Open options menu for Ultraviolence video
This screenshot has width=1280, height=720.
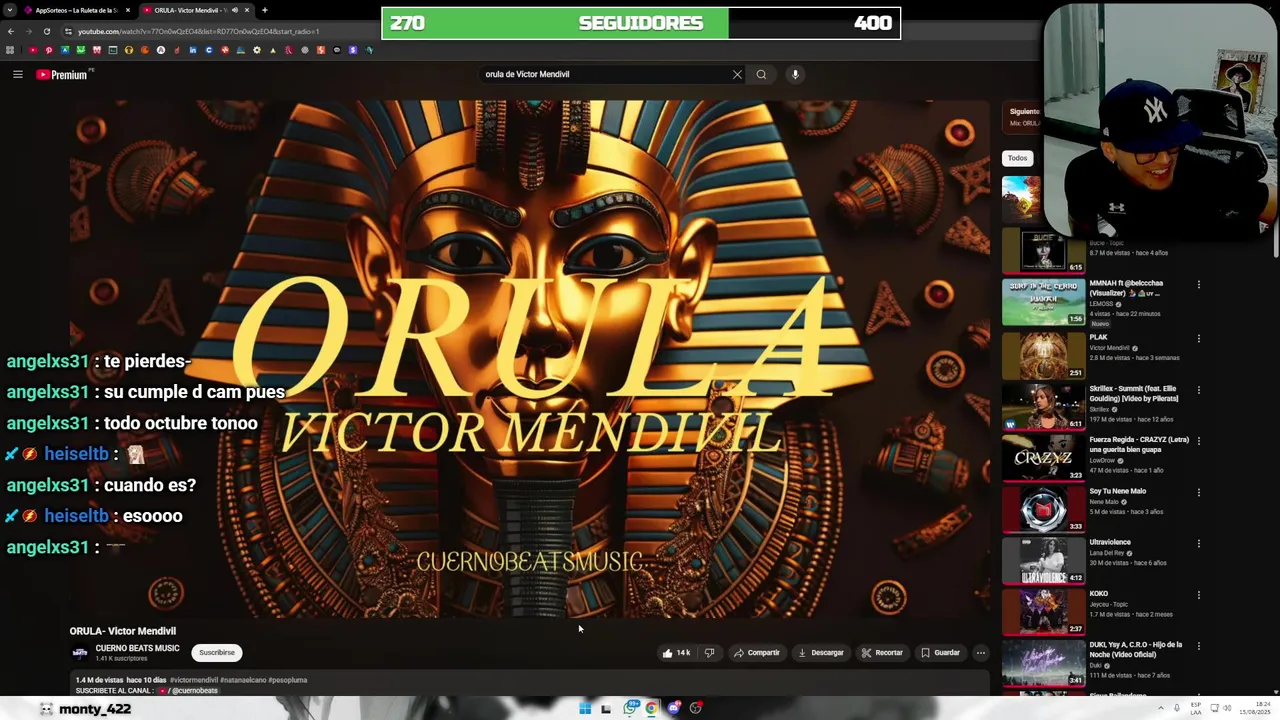coord(1198,544)
